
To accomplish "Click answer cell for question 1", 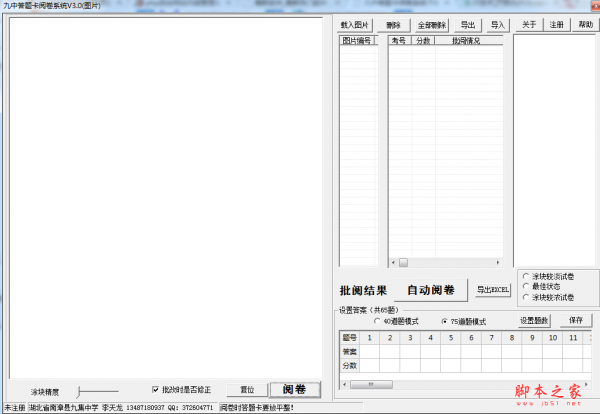I will pos(369,352).
